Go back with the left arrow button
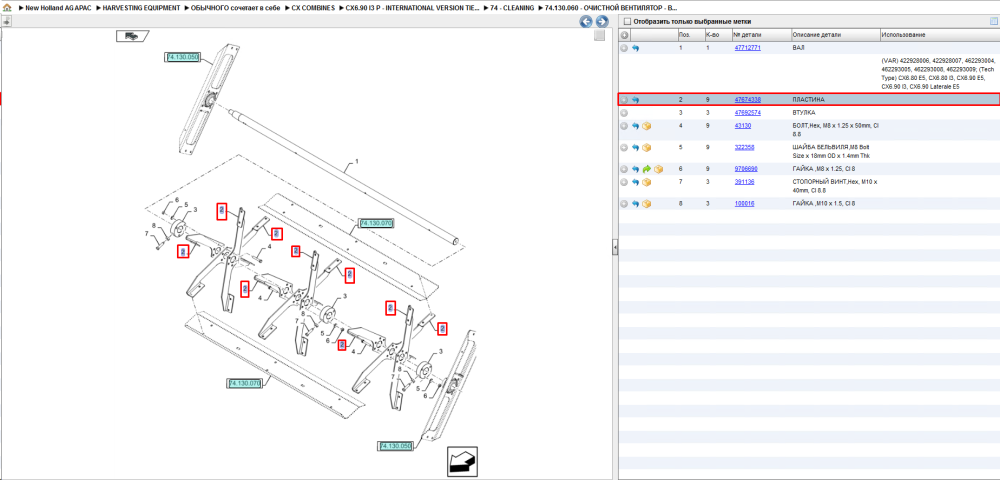1000x480 pixels. pyautogui.click(x=585, y=22)
